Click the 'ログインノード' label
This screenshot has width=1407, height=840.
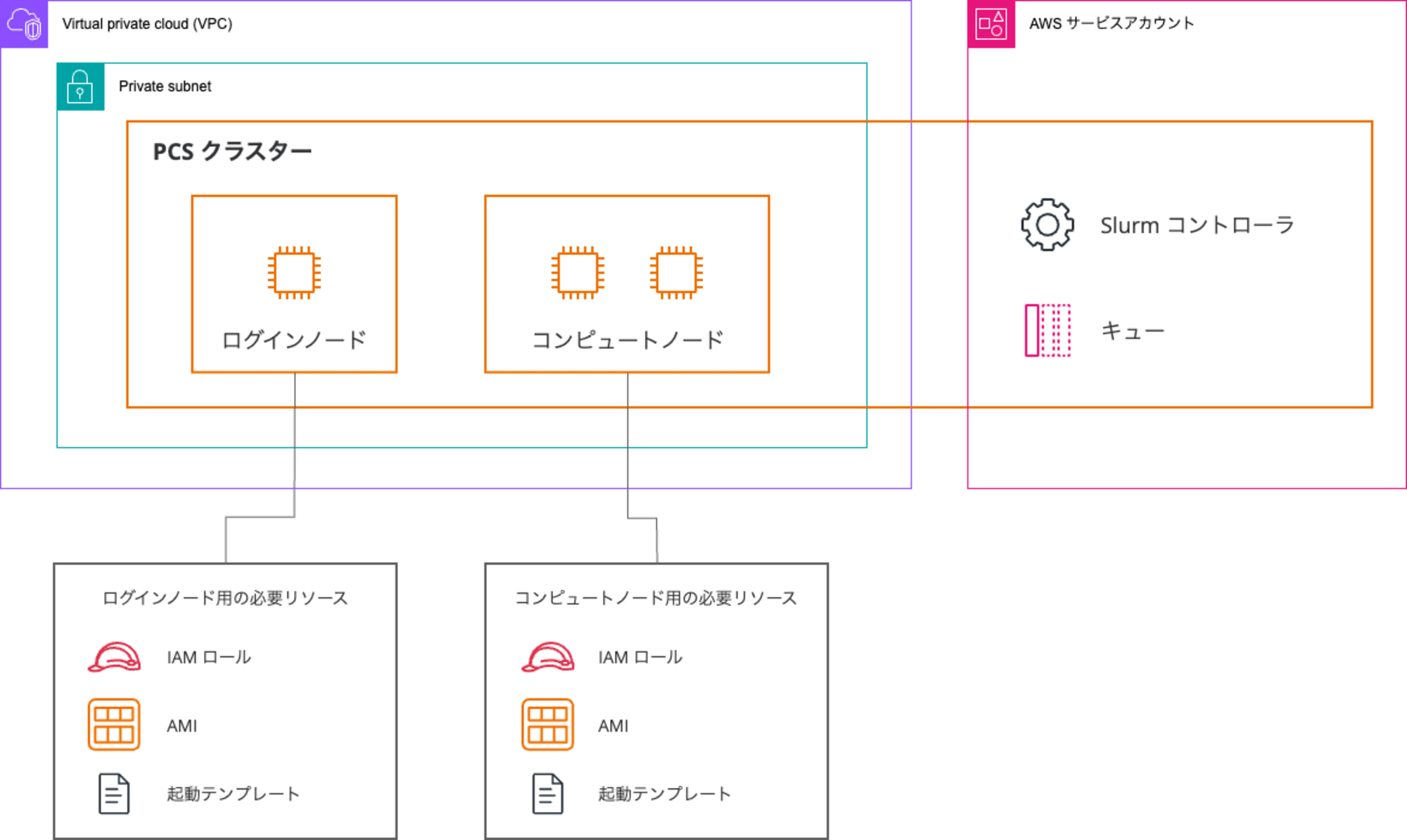point(294,340)
